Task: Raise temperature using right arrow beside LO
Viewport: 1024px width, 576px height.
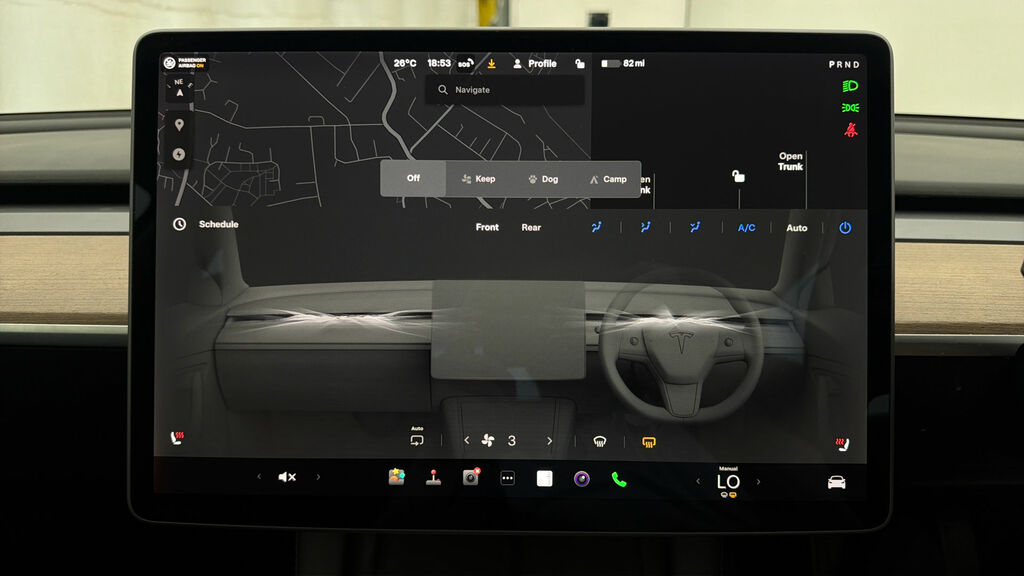Action: point(758,482)
